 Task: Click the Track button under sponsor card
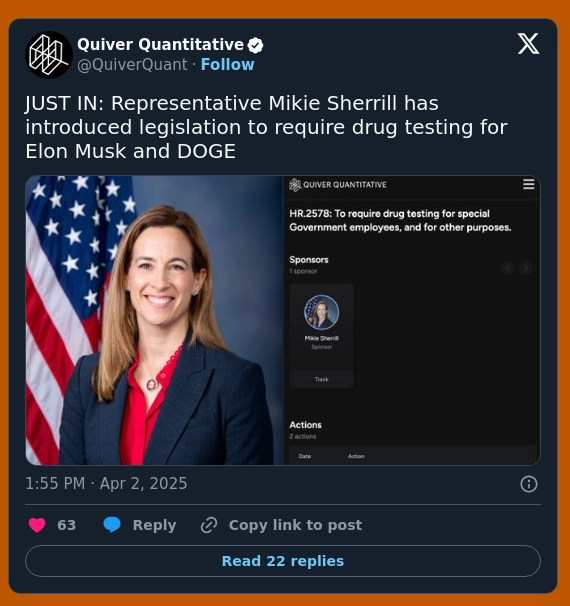point(322,379)
